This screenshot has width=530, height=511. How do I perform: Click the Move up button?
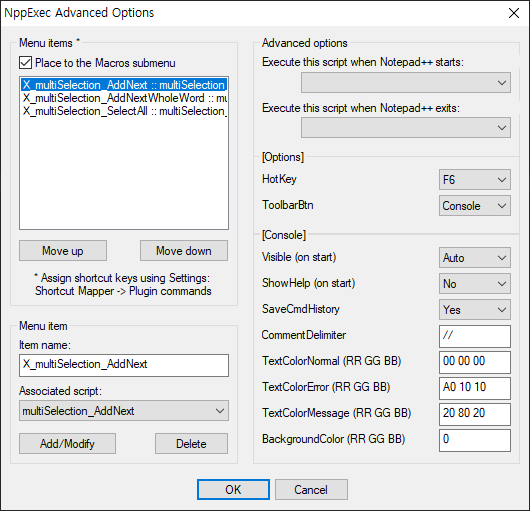(63, 251)
